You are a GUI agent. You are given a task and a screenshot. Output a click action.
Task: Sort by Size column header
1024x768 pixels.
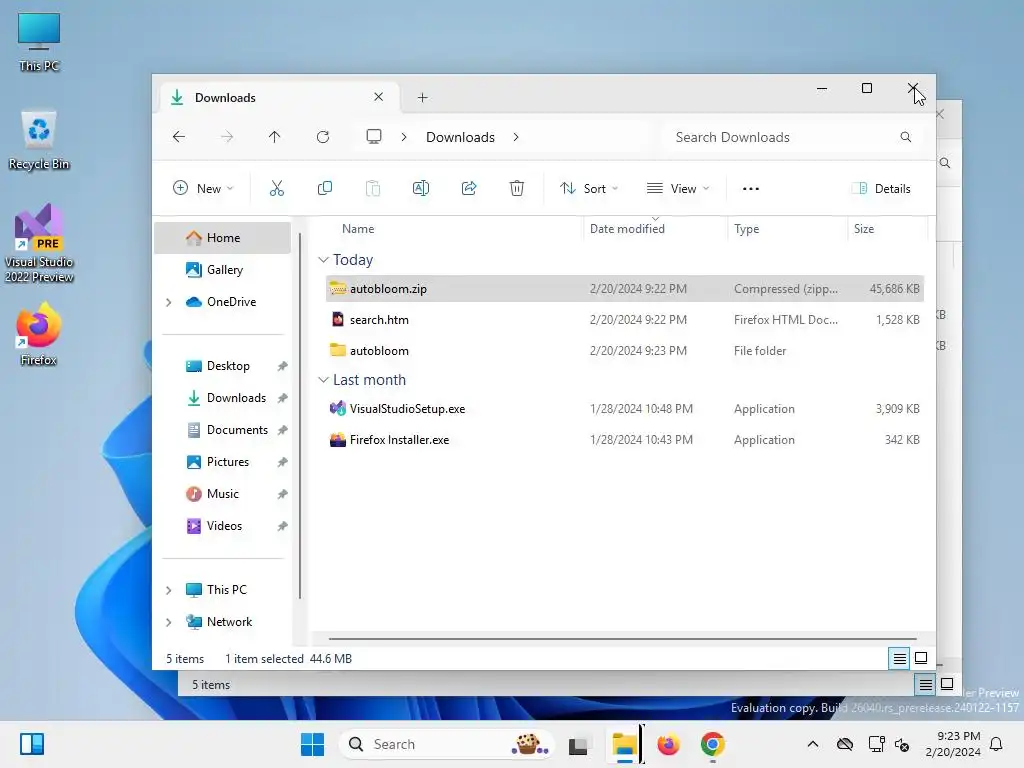click(864, 229)
